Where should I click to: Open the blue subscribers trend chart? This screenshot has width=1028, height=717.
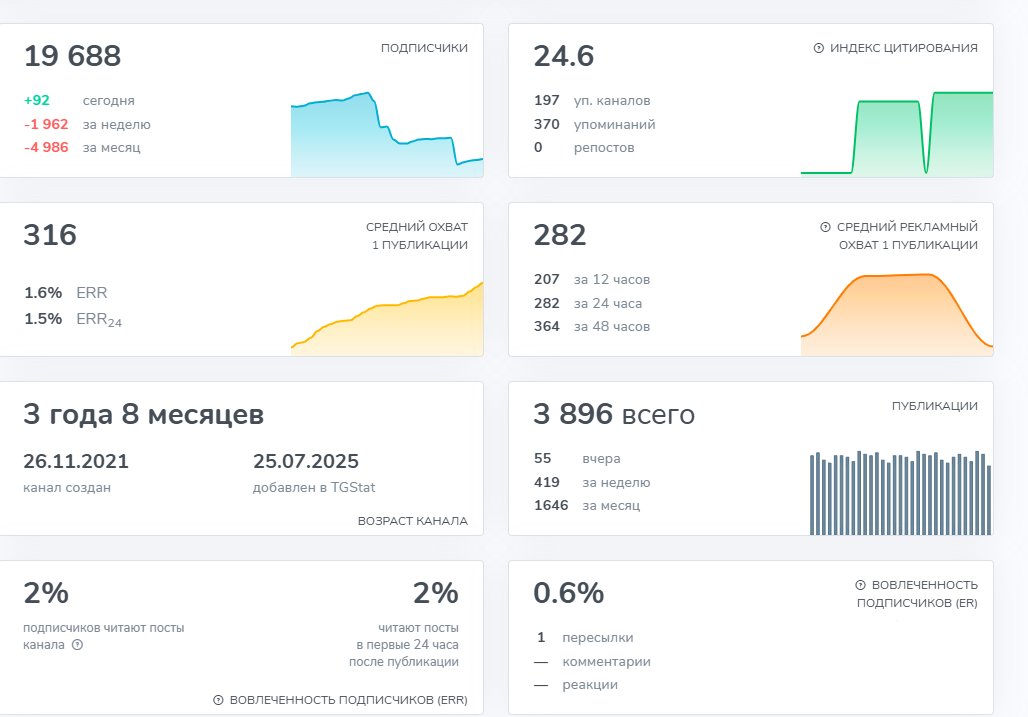pos(386,135)
